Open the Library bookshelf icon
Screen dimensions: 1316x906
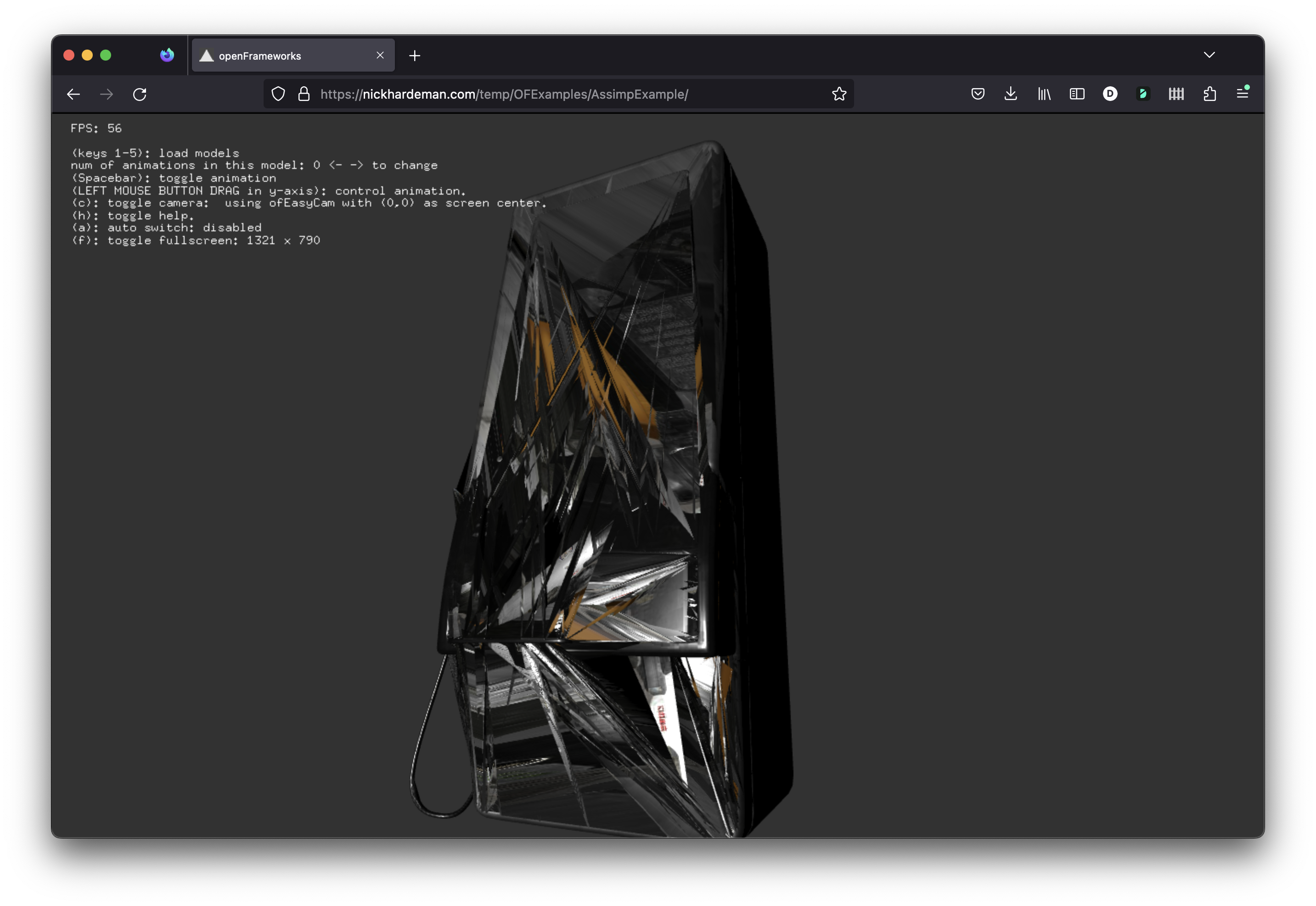[1044, 94]
